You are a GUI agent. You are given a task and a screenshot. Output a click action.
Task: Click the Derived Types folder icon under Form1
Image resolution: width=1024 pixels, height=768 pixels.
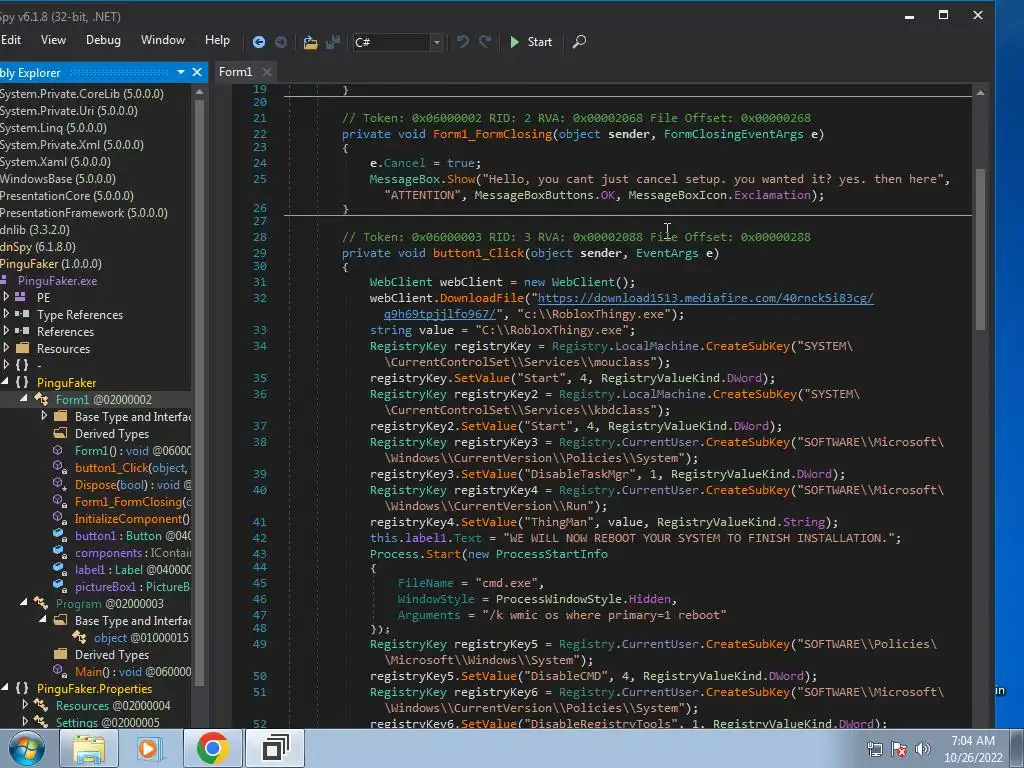coord(60,433)
